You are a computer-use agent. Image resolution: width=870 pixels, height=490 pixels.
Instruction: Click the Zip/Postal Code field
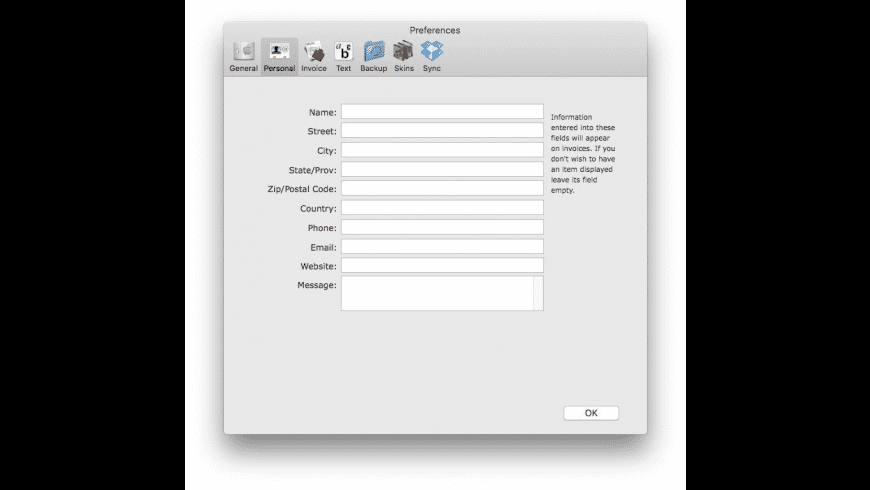coord(442,188)
